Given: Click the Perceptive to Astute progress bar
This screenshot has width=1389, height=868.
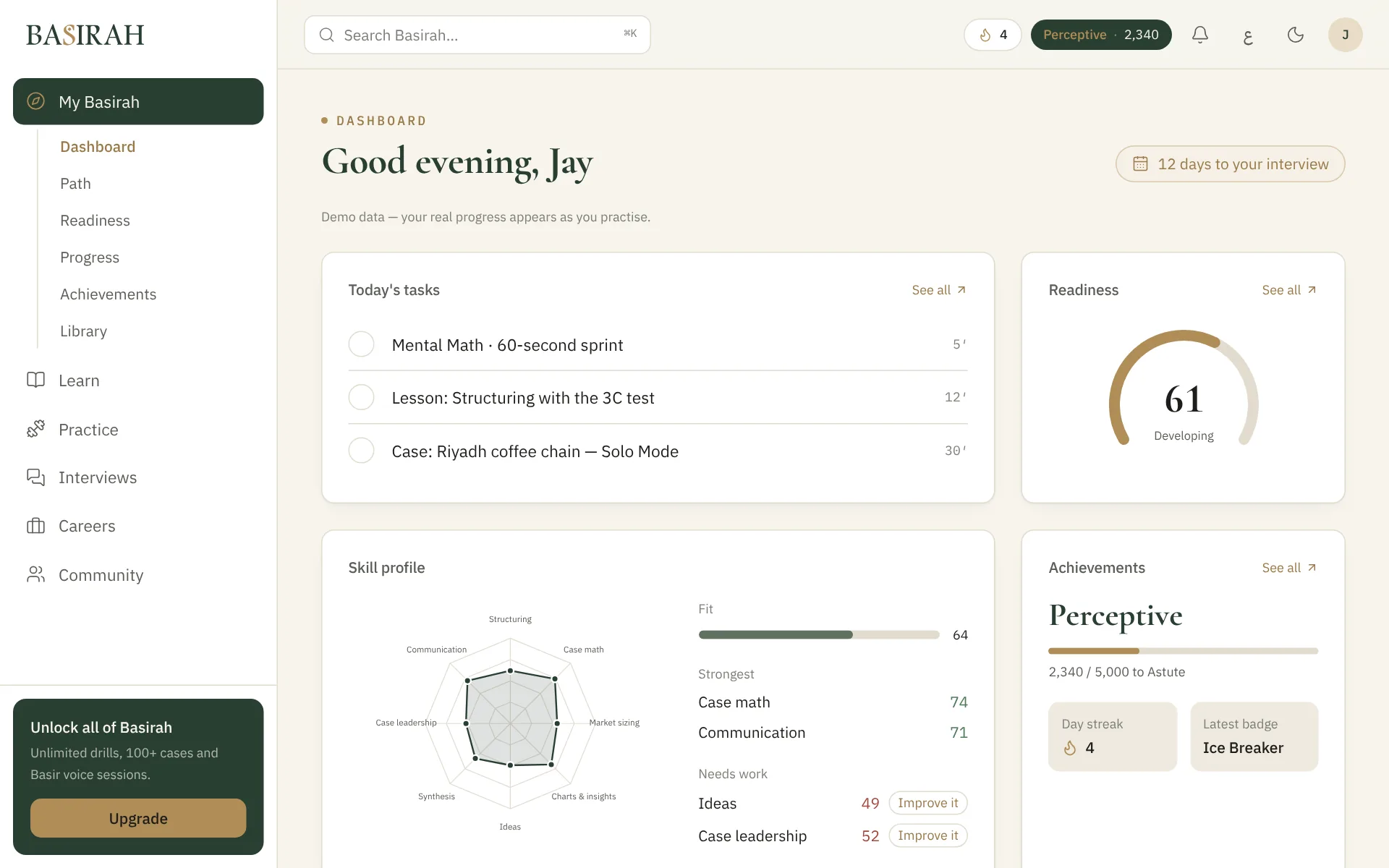Looking at the screenshot, I should [x=1183, y=651].
